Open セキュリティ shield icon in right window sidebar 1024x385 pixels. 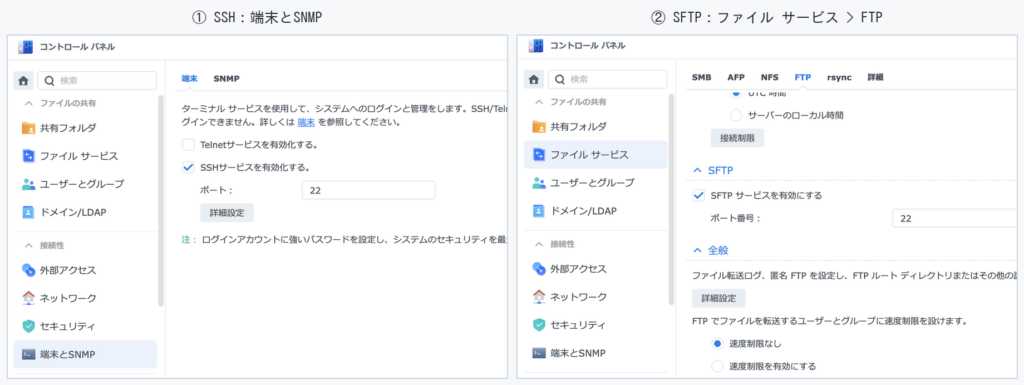pyautogui.click(x=539, y=325)
